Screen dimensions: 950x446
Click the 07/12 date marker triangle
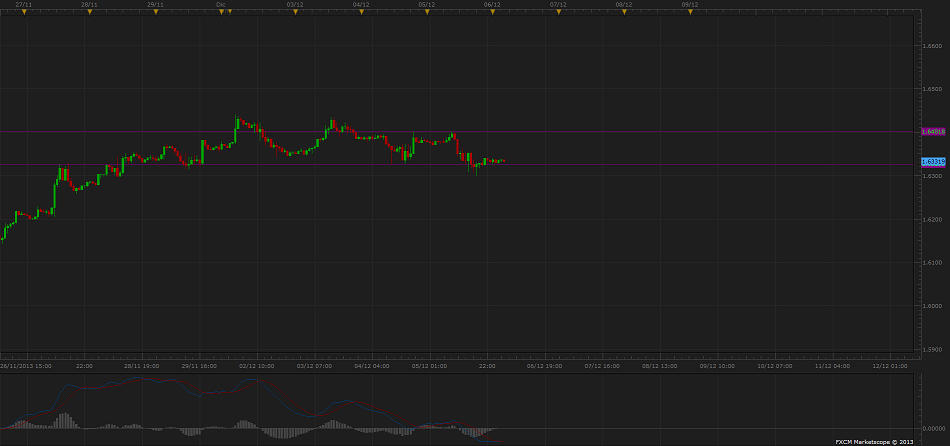pos(558,12)
